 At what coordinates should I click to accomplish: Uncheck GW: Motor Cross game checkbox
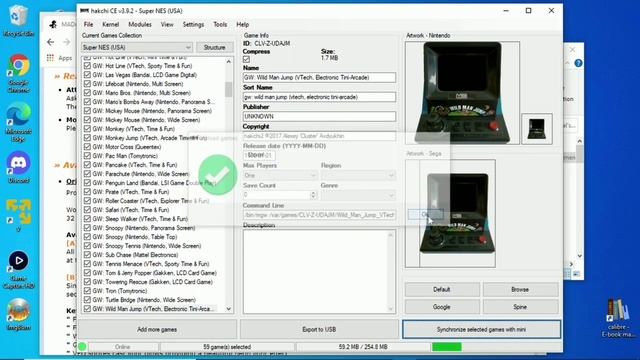(87, 147)
